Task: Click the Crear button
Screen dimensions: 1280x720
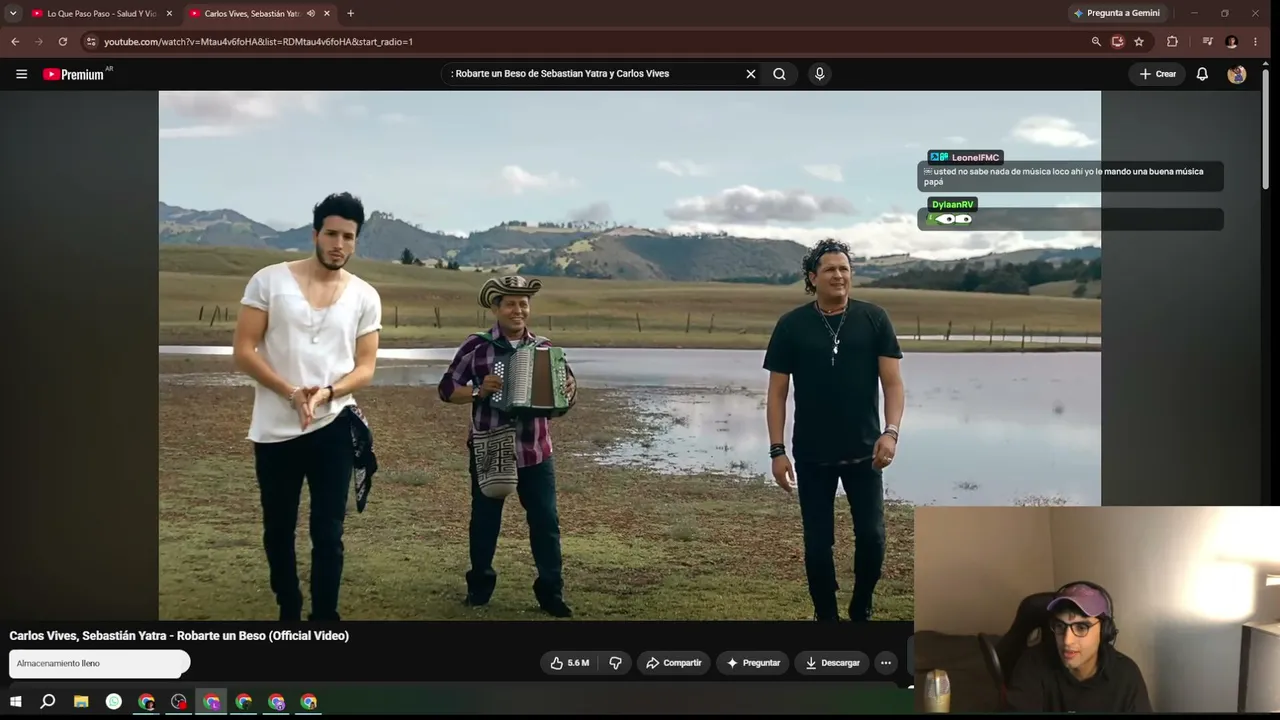Action: tap(1158, 74)
